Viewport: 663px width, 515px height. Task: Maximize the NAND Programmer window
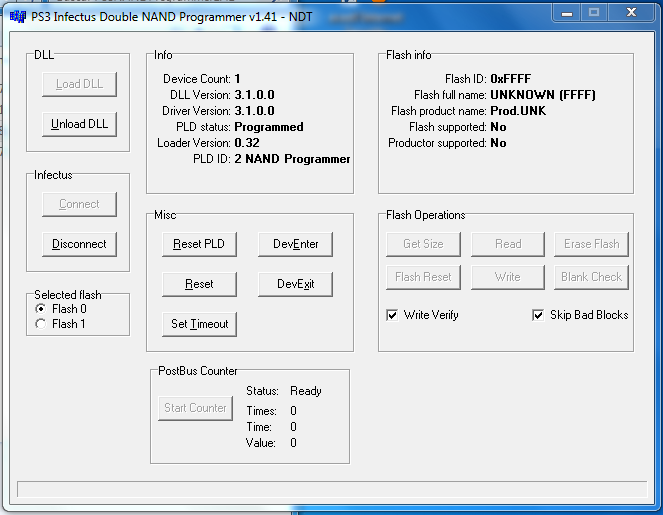(x=594, y=13)
